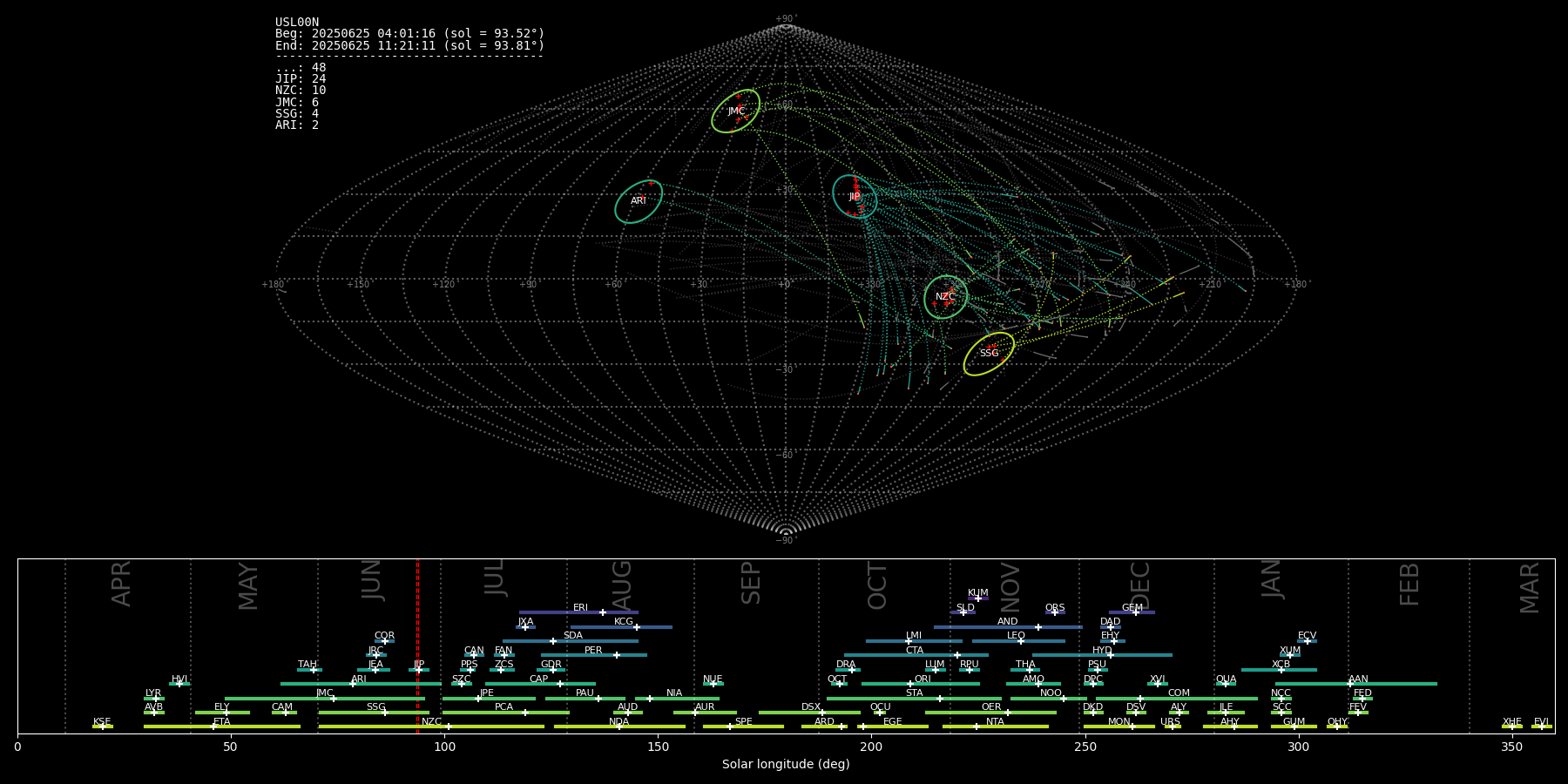
Task: Click the FEB month label
Action: (1409, 585)
